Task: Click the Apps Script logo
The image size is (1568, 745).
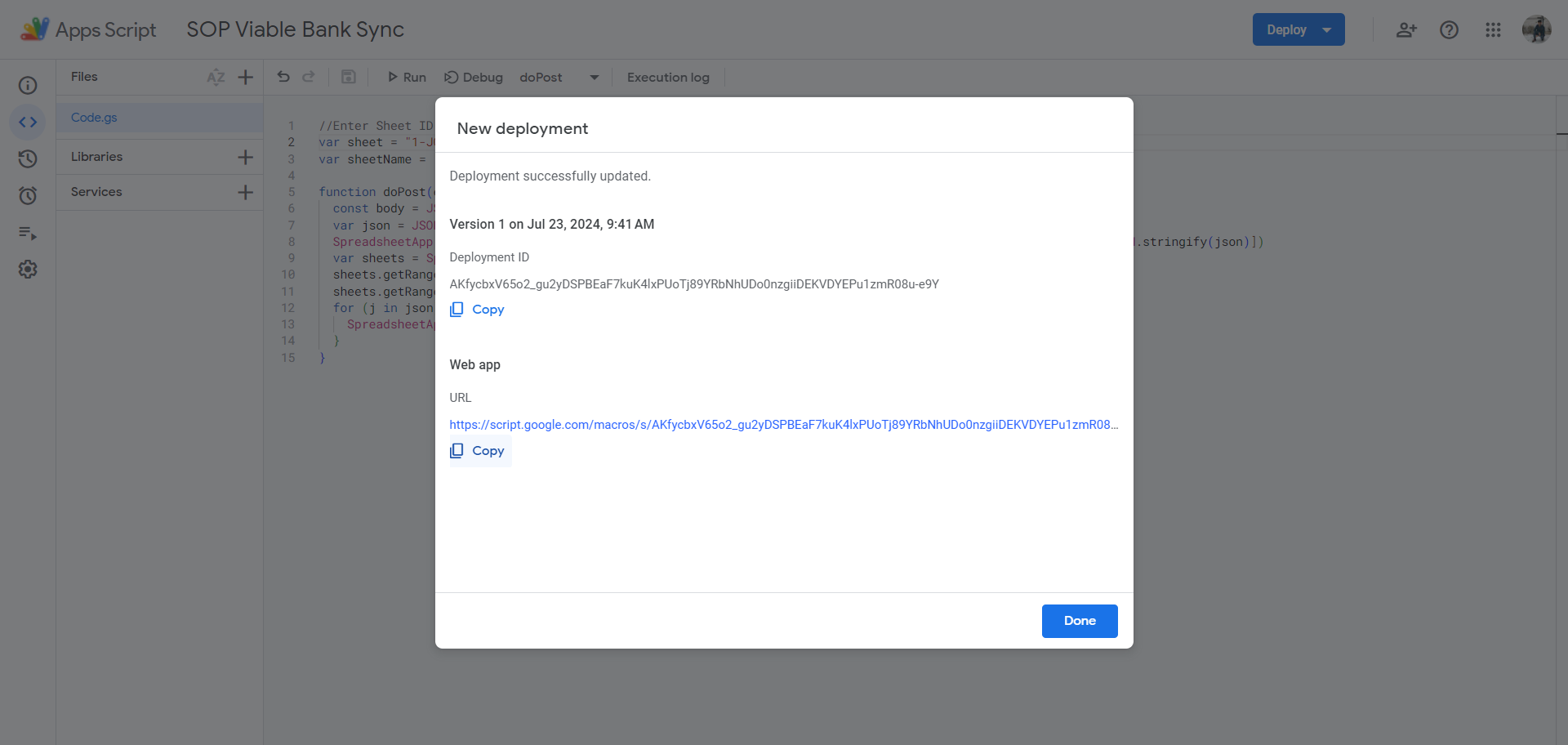Action: click(87, 29)
